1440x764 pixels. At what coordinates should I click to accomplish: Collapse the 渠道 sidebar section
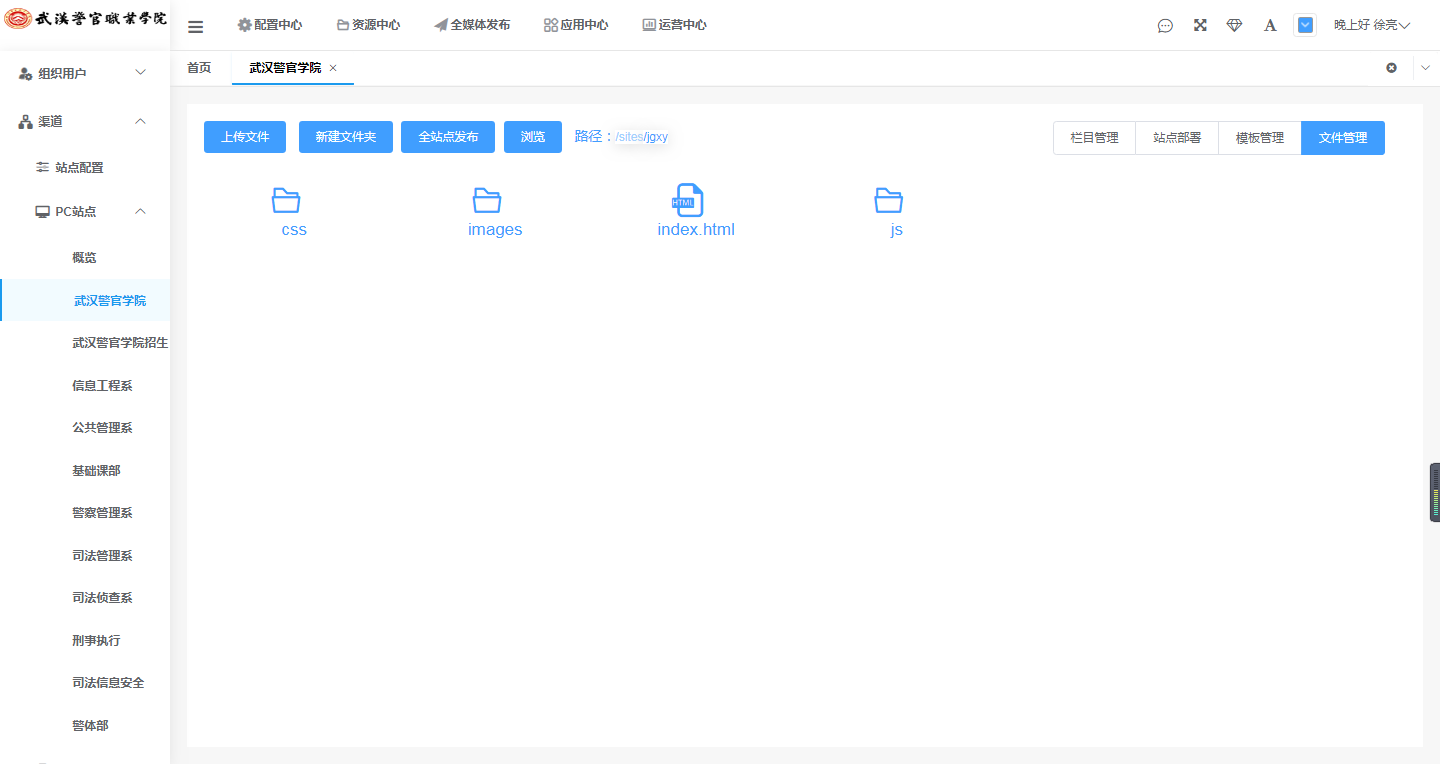(x=141, y=121)
